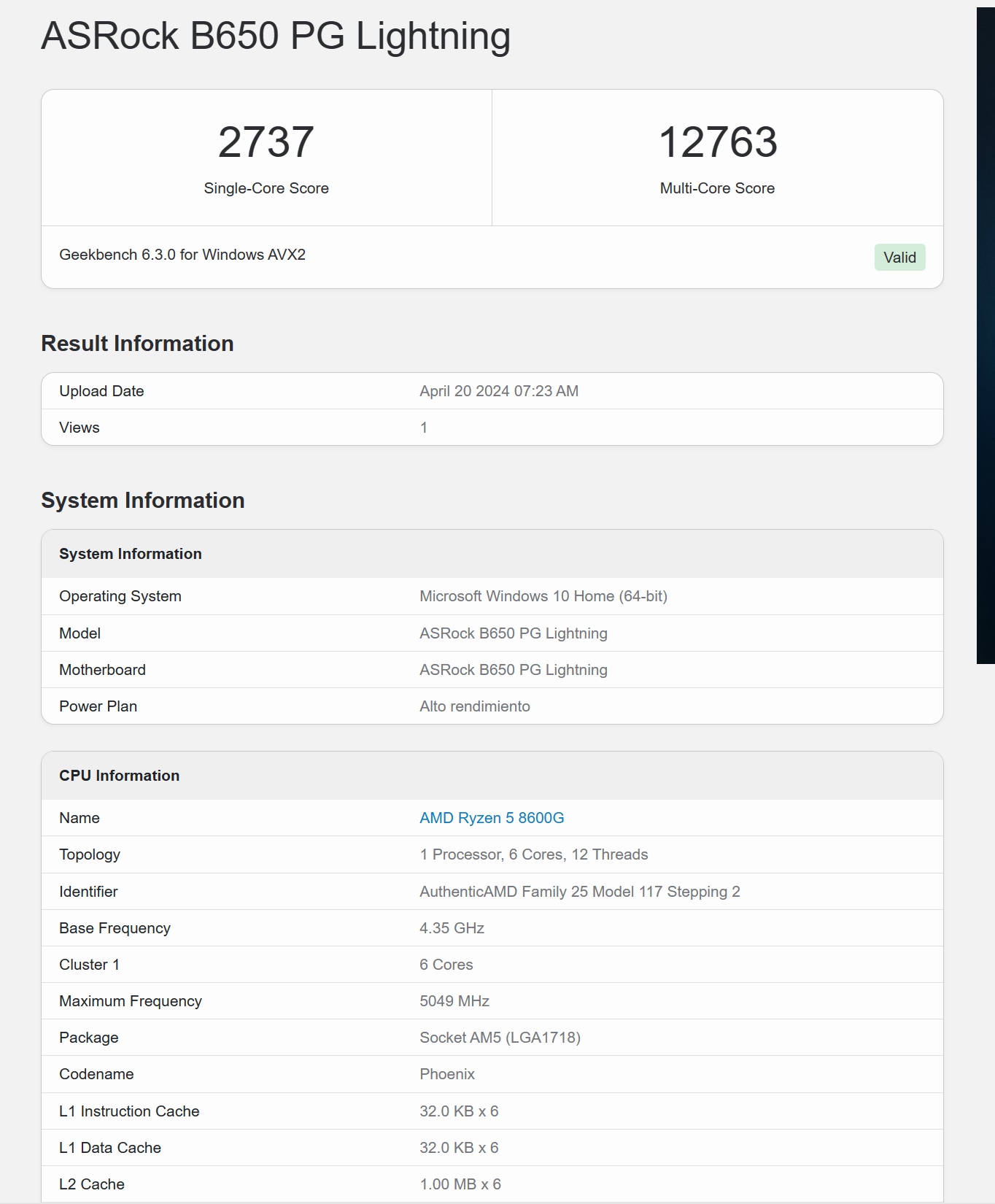Click the Codename Phoenix value
The width and height of the screenshot is (995, 1204).
[x=447, y=1074]
